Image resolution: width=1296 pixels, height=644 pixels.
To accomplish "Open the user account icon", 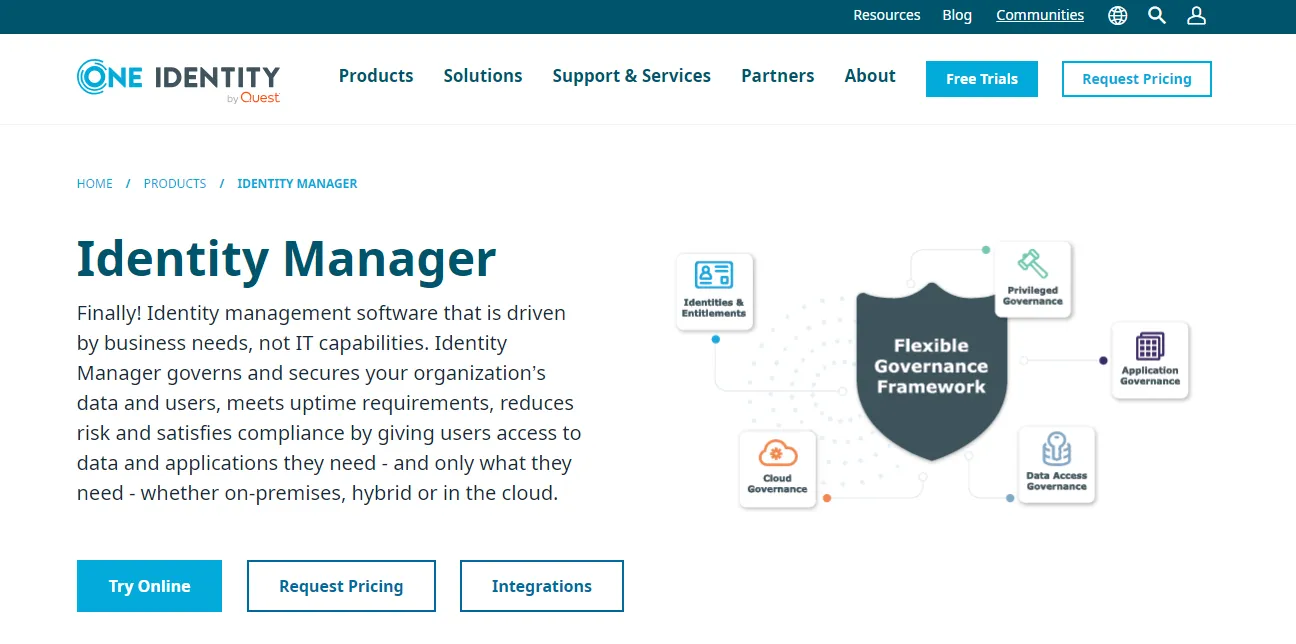I will (x=1196, y=16).
